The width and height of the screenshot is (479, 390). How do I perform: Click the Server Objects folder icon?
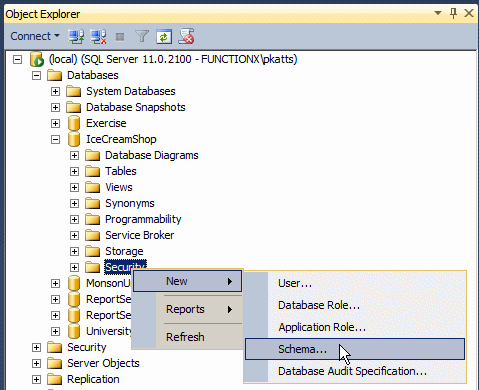click(x=54, y=363)
